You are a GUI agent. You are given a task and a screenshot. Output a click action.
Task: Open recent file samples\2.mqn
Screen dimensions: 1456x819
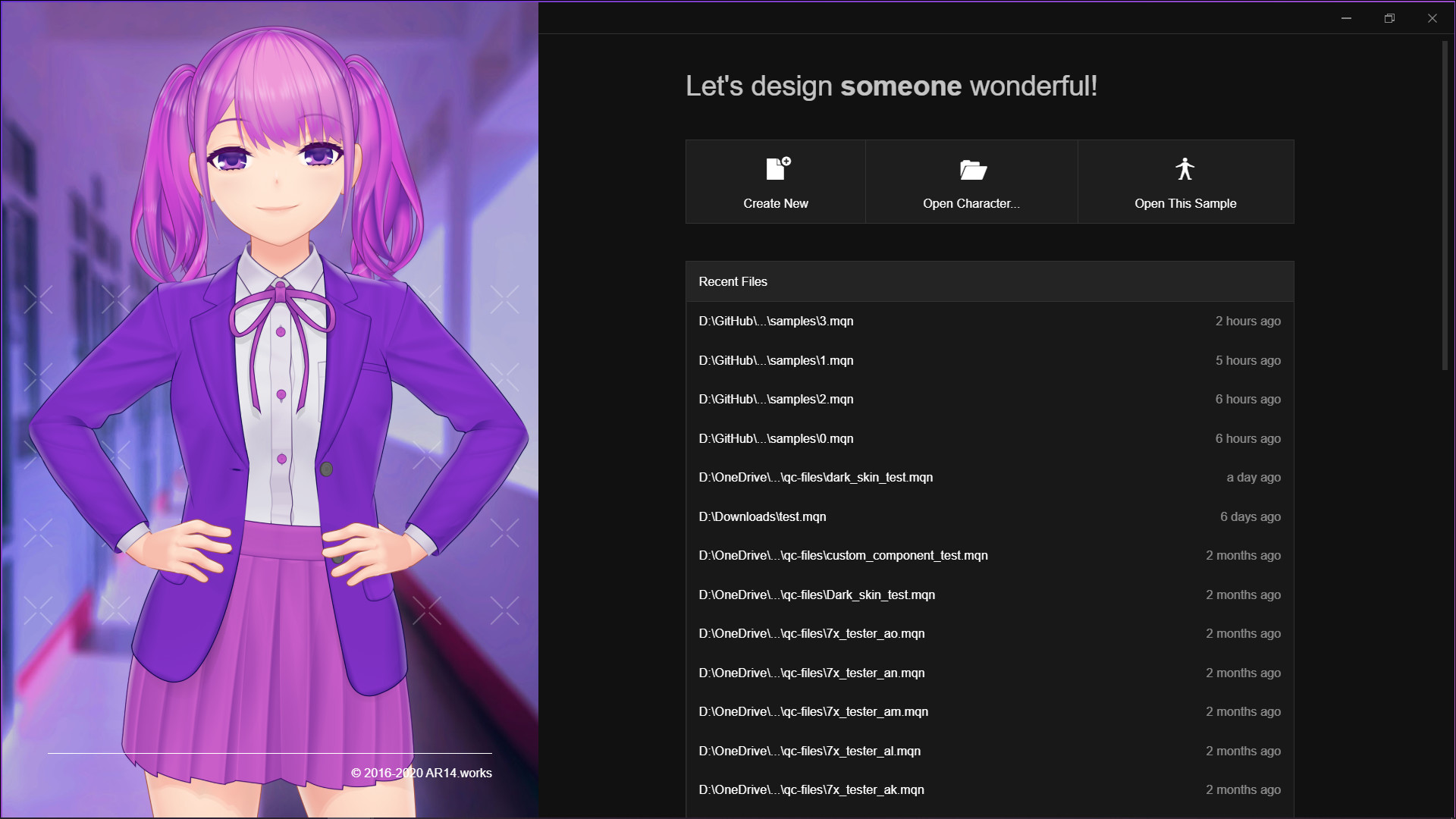pyautogui.click(x=776, y=400)
